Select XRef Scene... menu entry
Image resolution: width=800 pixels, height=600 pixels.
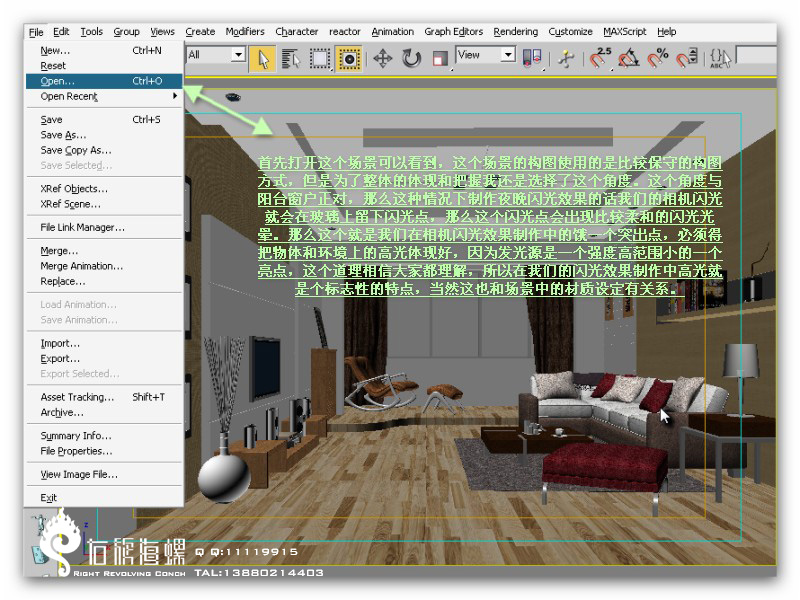[x=104, y=204]
